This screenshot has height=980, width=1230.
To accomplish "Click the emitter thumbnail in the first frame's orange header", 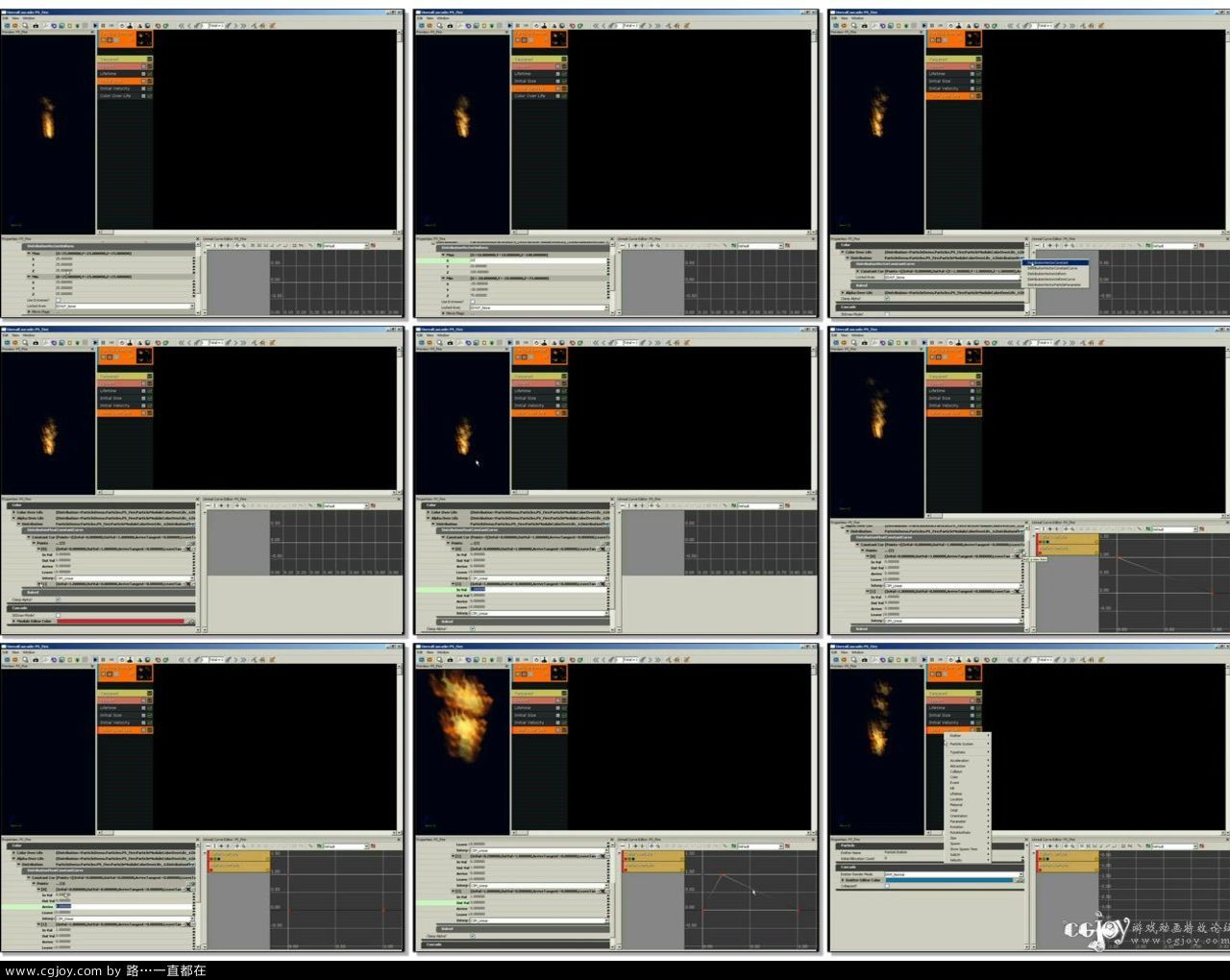I will (x=144, y=38).
